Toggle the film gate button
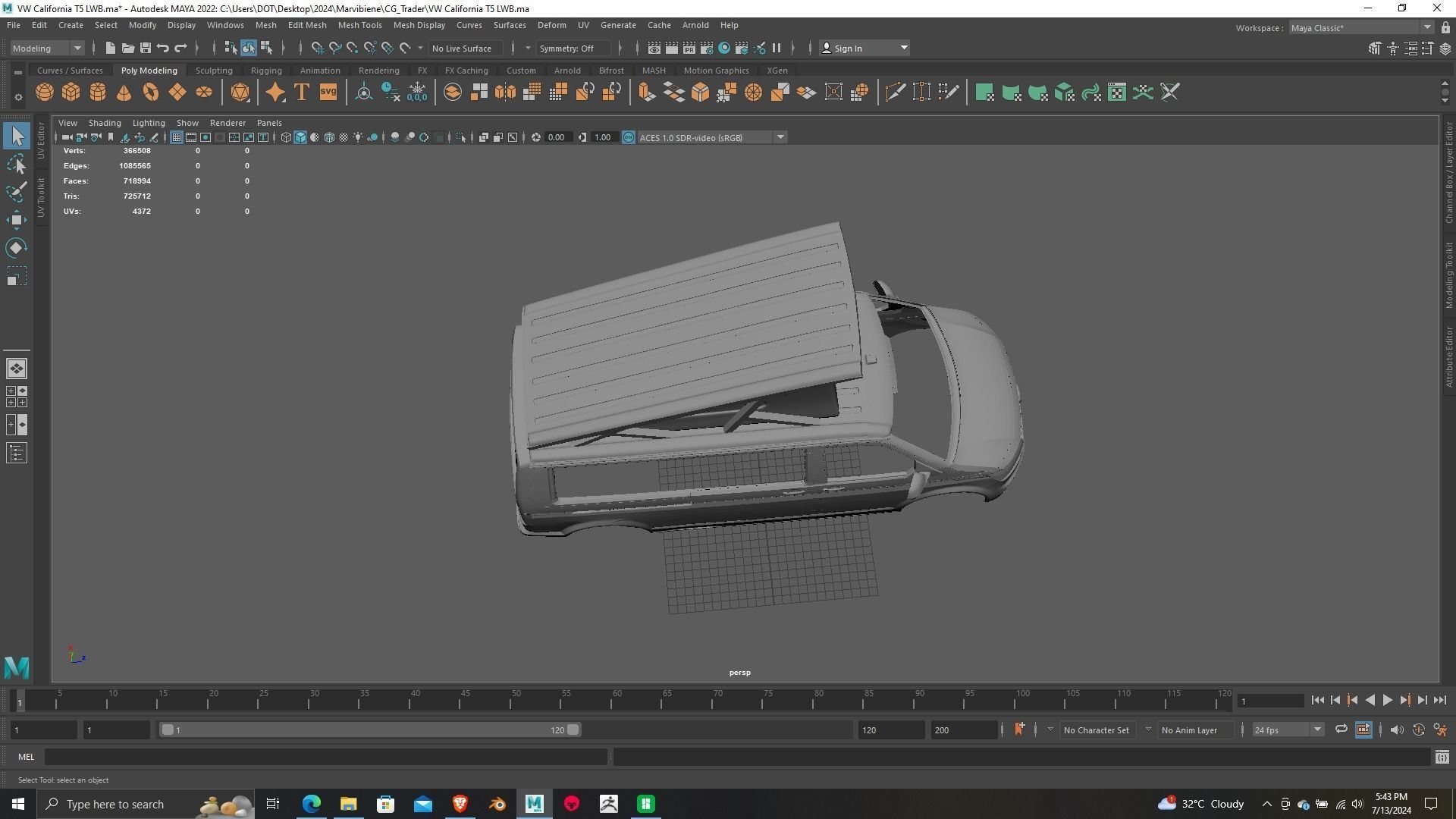 click(191, 137)
